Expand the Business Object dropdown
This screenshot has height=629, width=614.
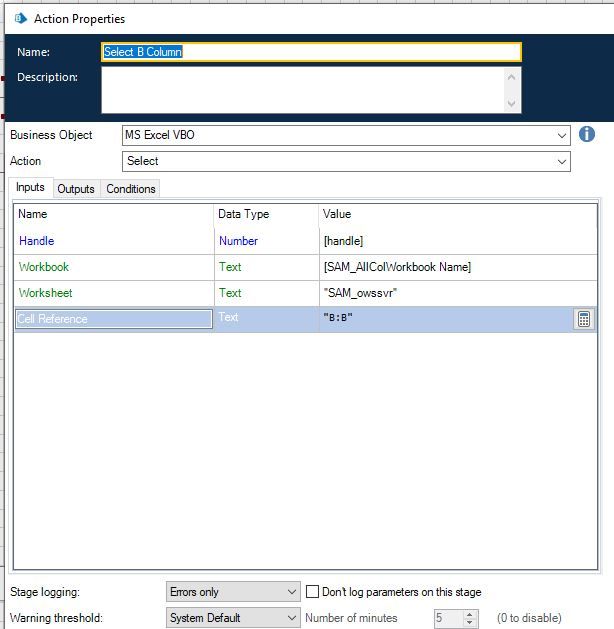[563, 135]
